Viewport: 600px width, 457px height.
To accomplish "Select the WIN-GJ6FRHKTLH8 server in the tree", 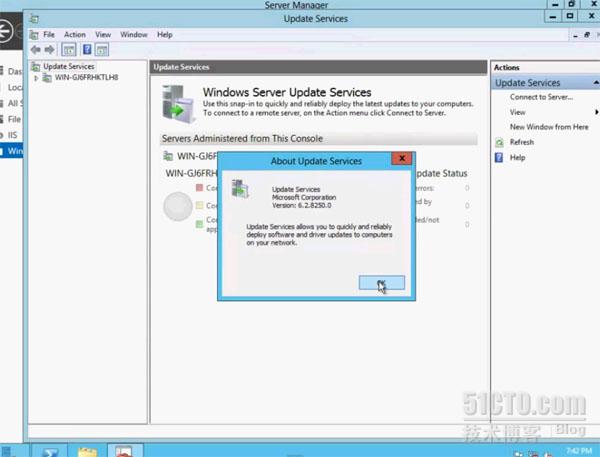I will (x=86, y=77).
